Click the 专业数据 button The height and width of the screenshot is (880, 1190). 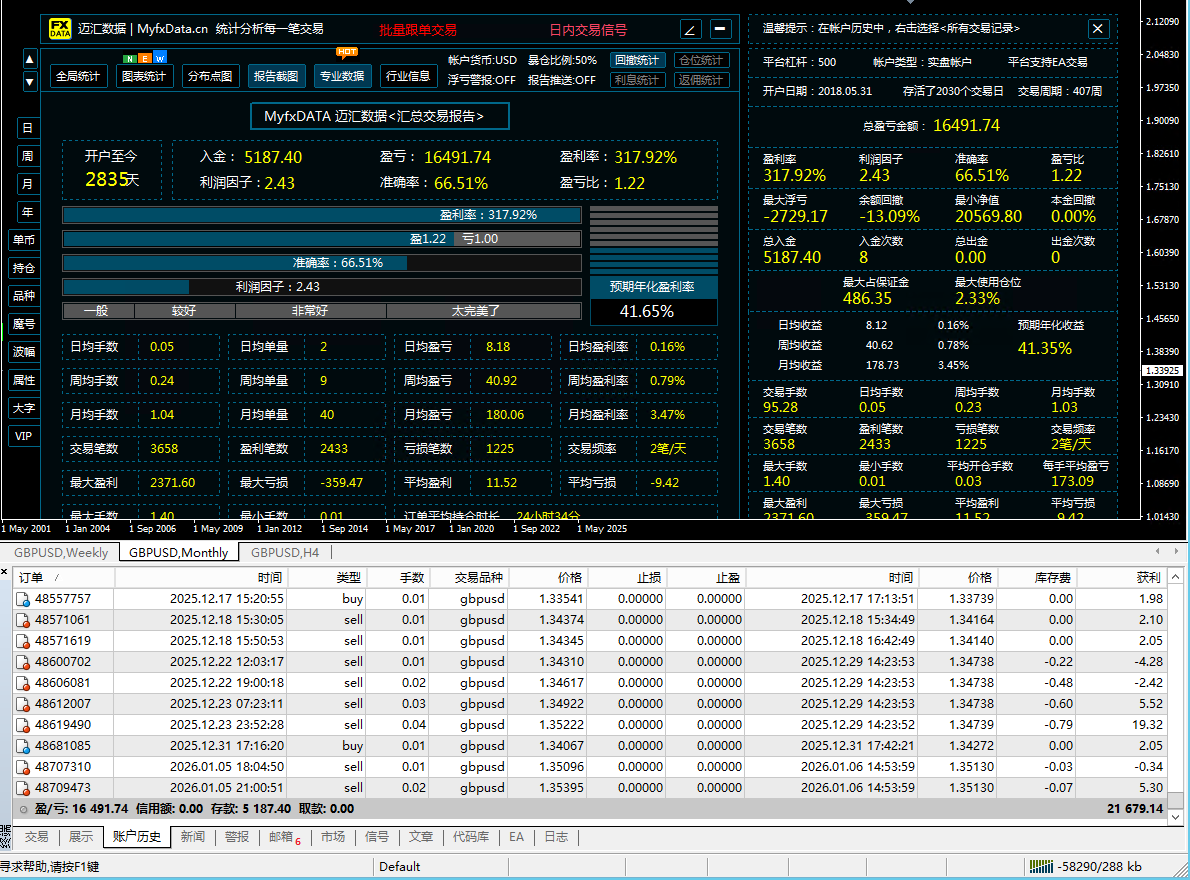(341, 76)
